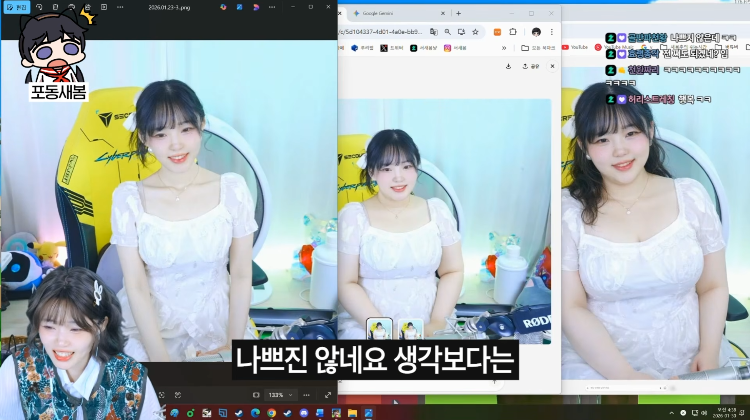Click the translate page icon in address bar
This screenshot has width=750, height=420.
click(433, 32)
